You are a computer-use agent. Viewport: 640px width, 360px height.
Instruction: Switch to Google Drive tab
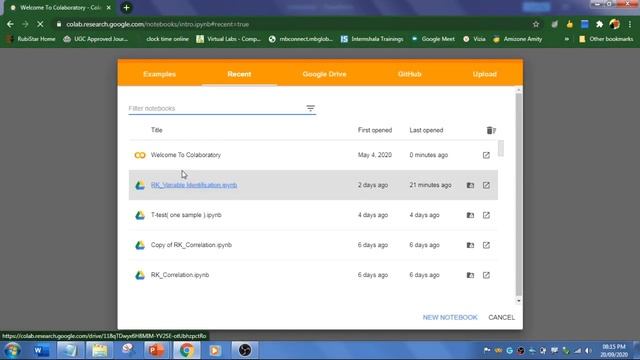point(324,74)
